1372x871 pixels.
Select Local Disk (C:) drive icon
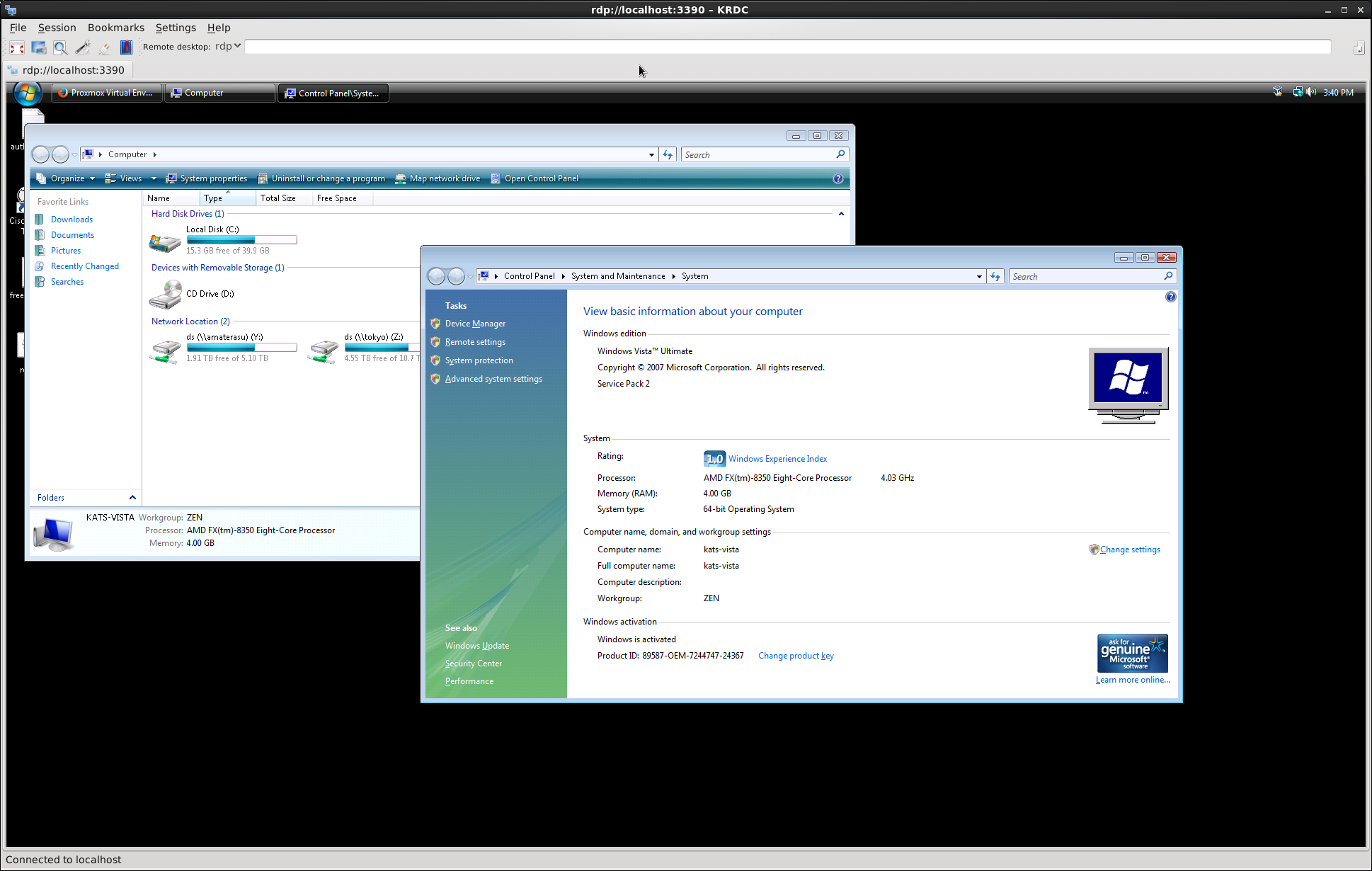[165, 242]
